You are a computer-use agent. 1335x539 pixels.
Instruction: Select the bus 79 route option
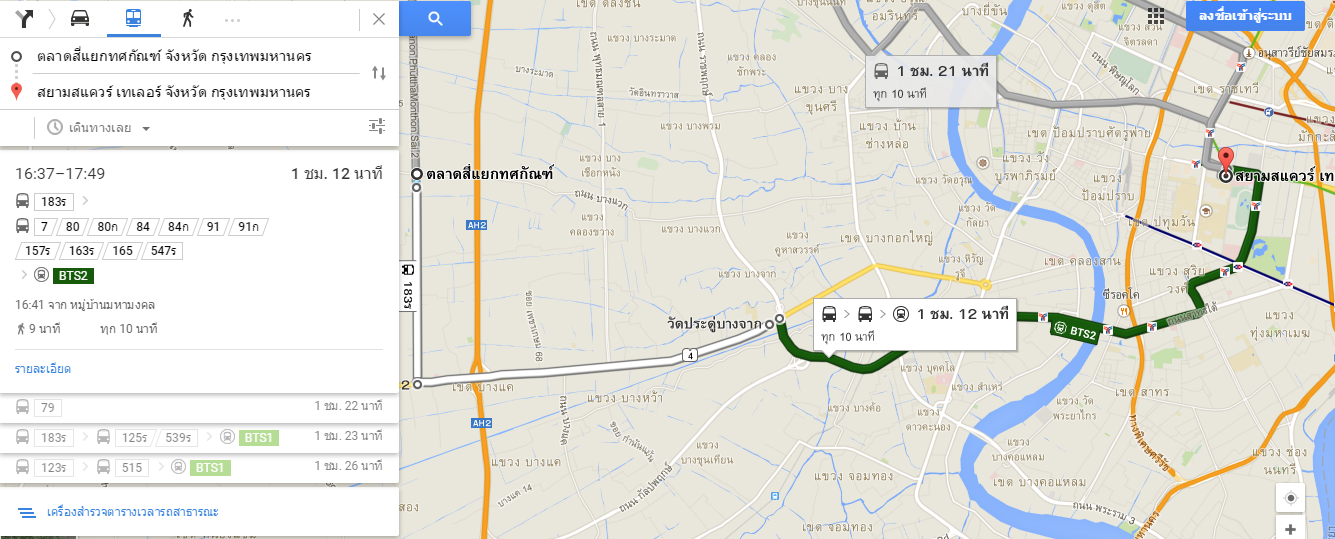[x=199, y=407]
